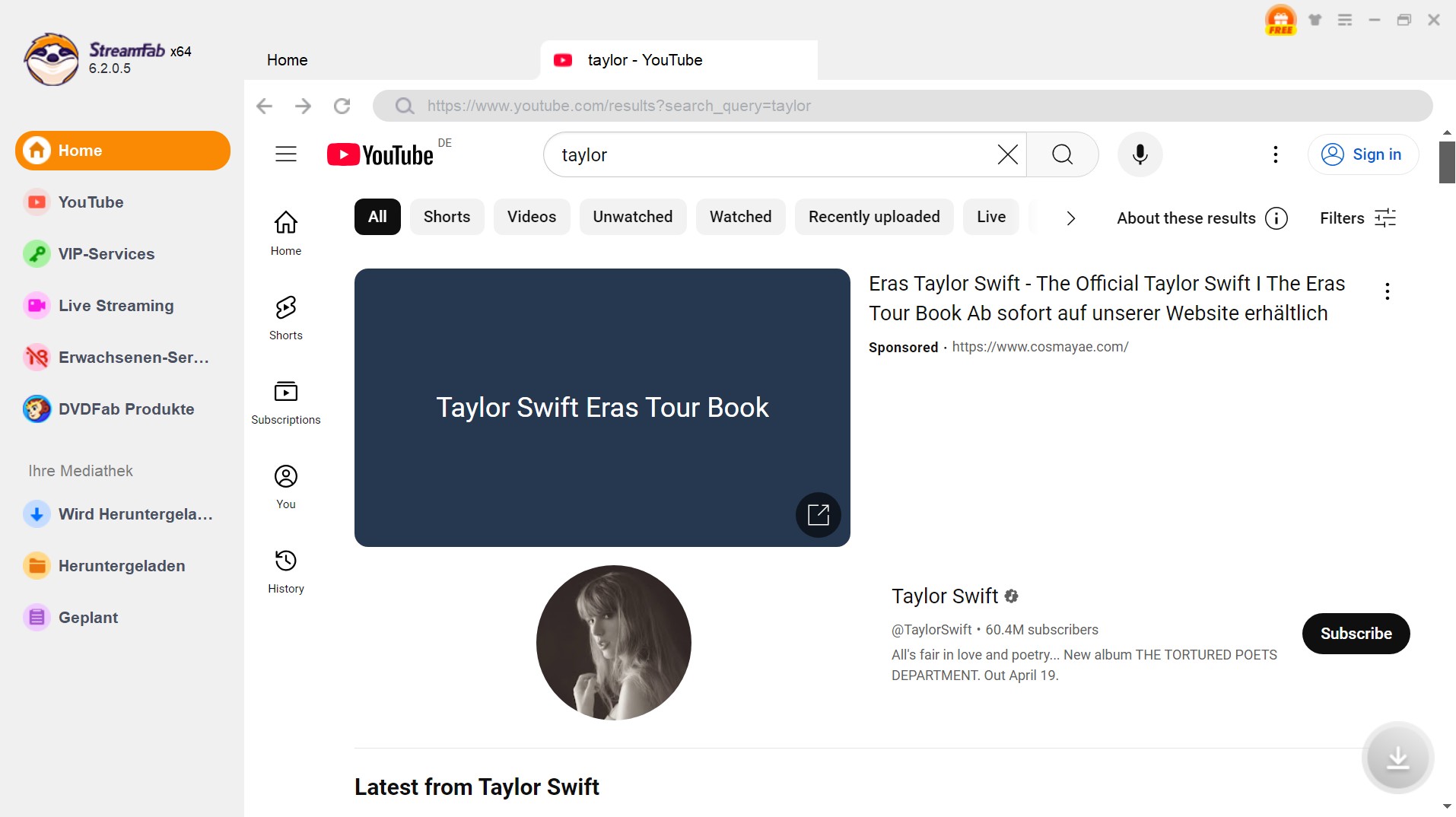The width and height of the screenshot is (1456, 817).
Task: Click the page vertical scrollbar thumb
Action: 1446,162
